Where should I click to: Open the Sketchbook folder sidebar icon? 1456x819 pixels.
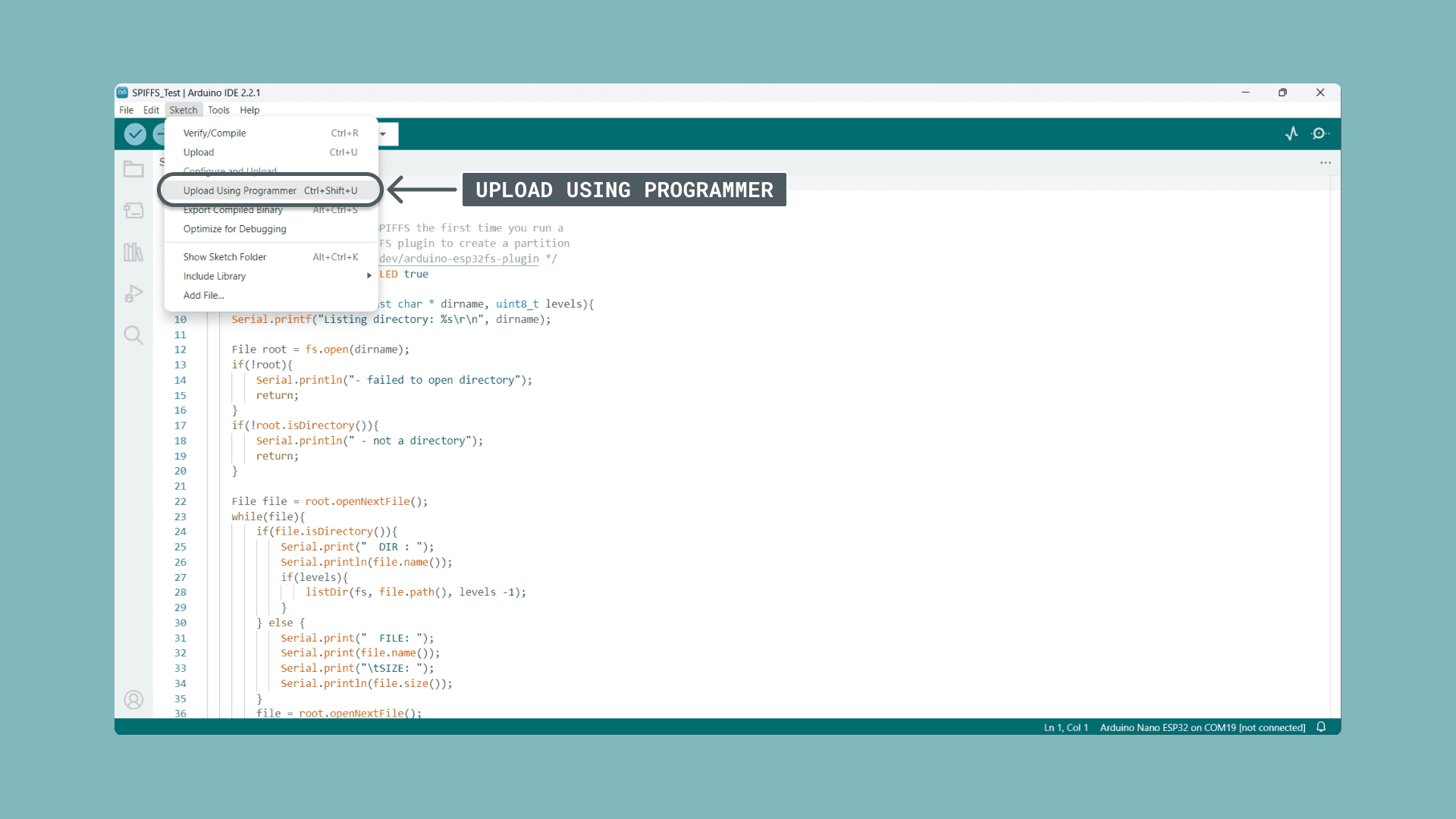pyautogui.click(x=133, y=169)
